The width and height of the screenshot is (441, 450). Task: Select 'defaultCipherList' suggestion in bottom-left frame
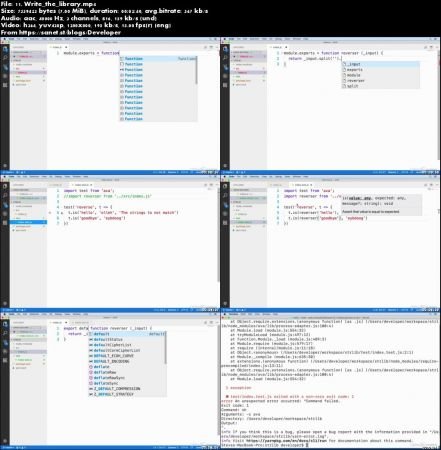coord(127,345)
